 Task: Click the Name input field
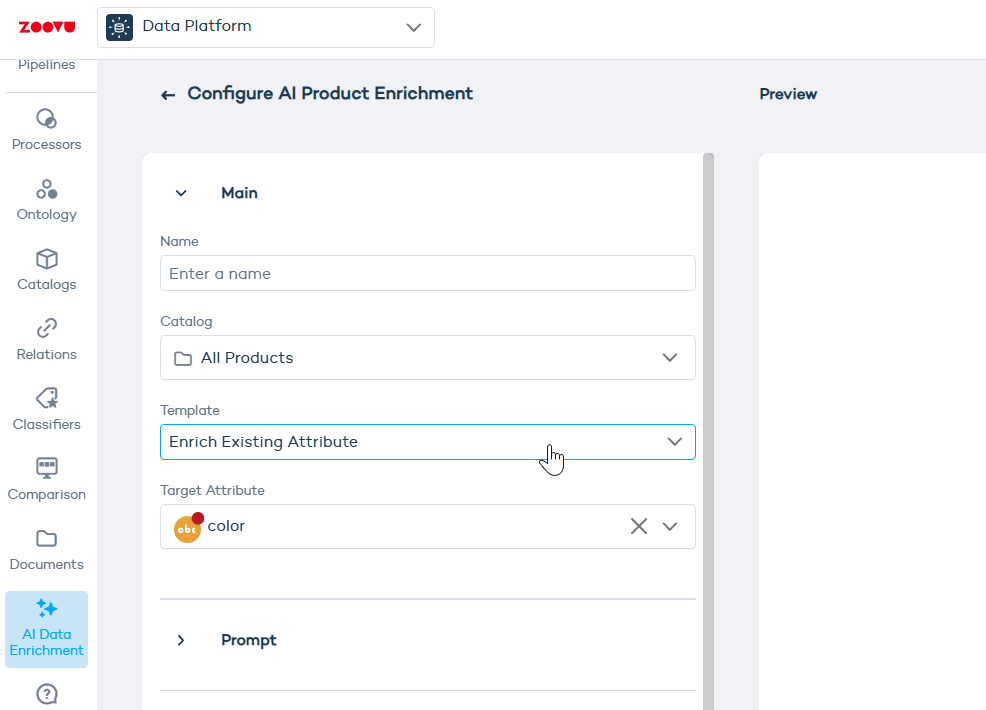coord(428,274)
